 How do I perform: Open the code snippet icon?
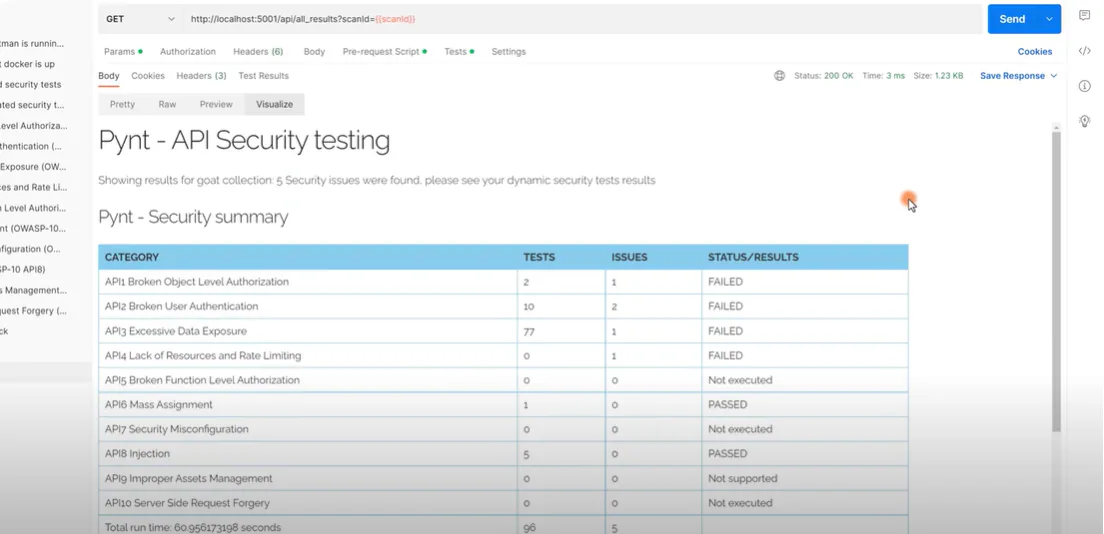pos(1084,51)
